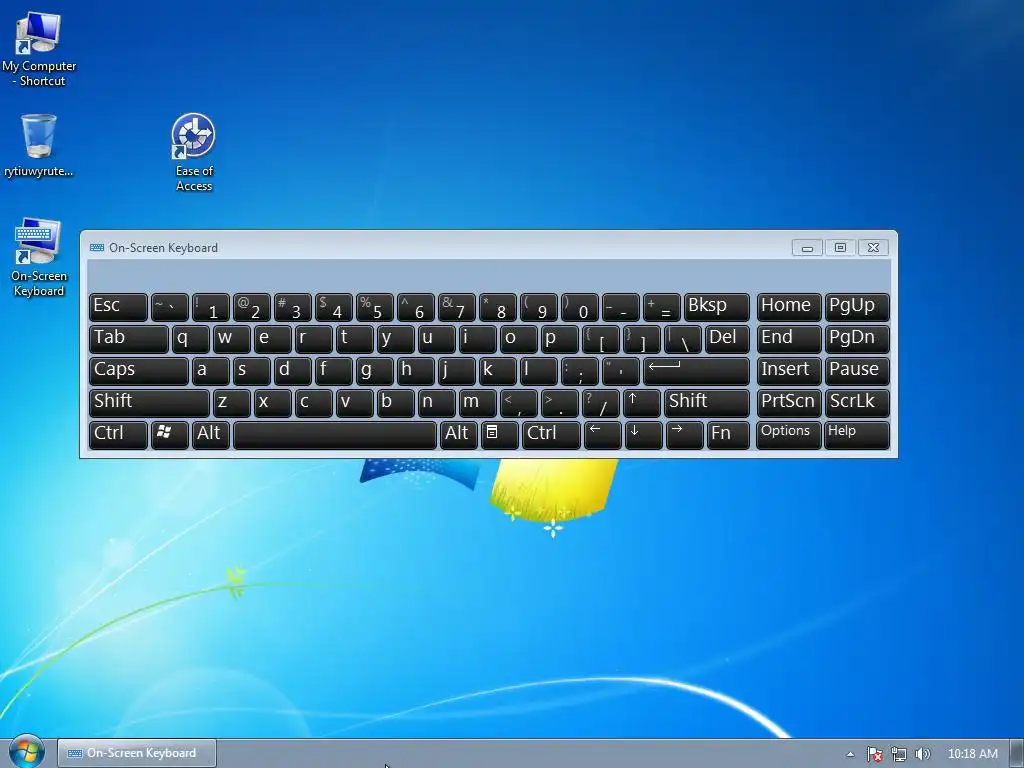
Task: Click the m key
Action: (x=477, y=402)
